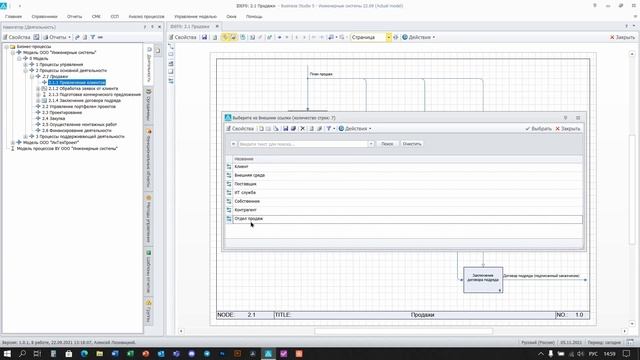Select the Внешняя среда row
The height and width of the screenshot is (360, 640).
coord(404,175)
